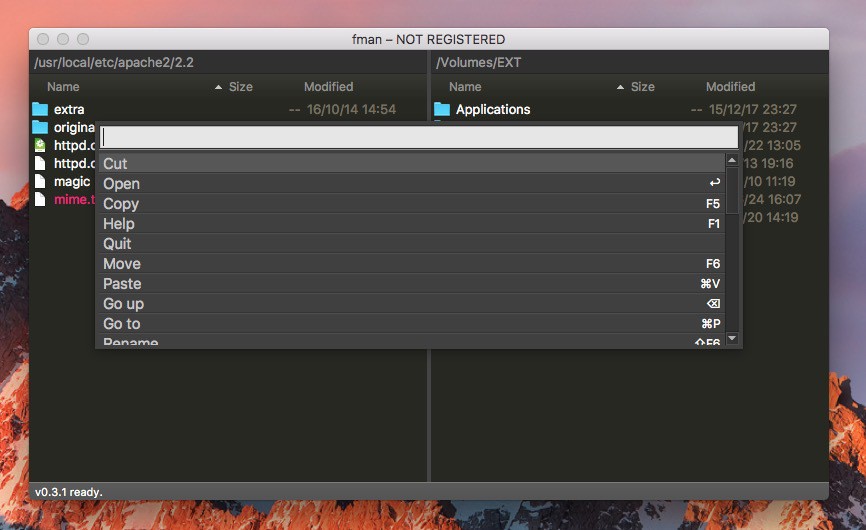866x530 pixels.
Task: Choose the Go up command
Action: [411, 303]
